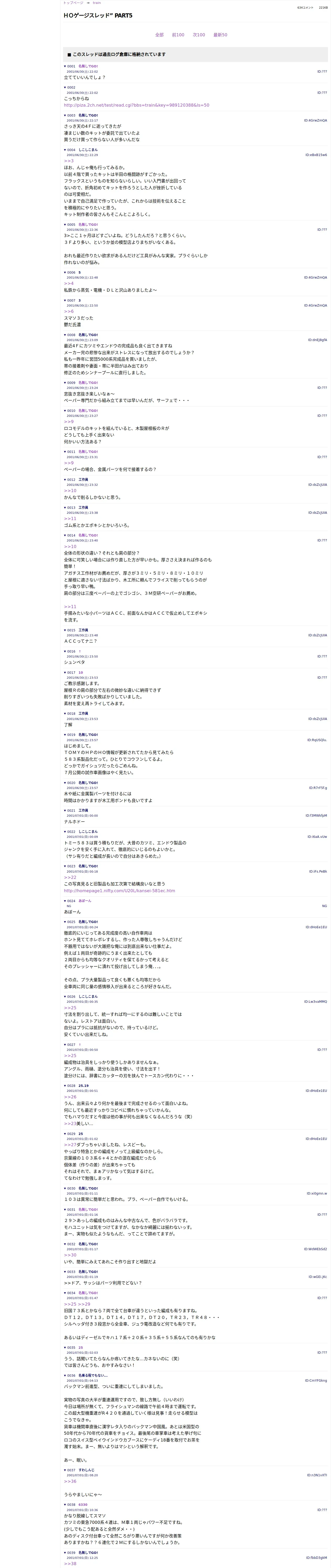This screenshot has height=1568, width=336.
Task: Click ID:RqUSQIu. on post 0019
Action: (x=317, y=740)
